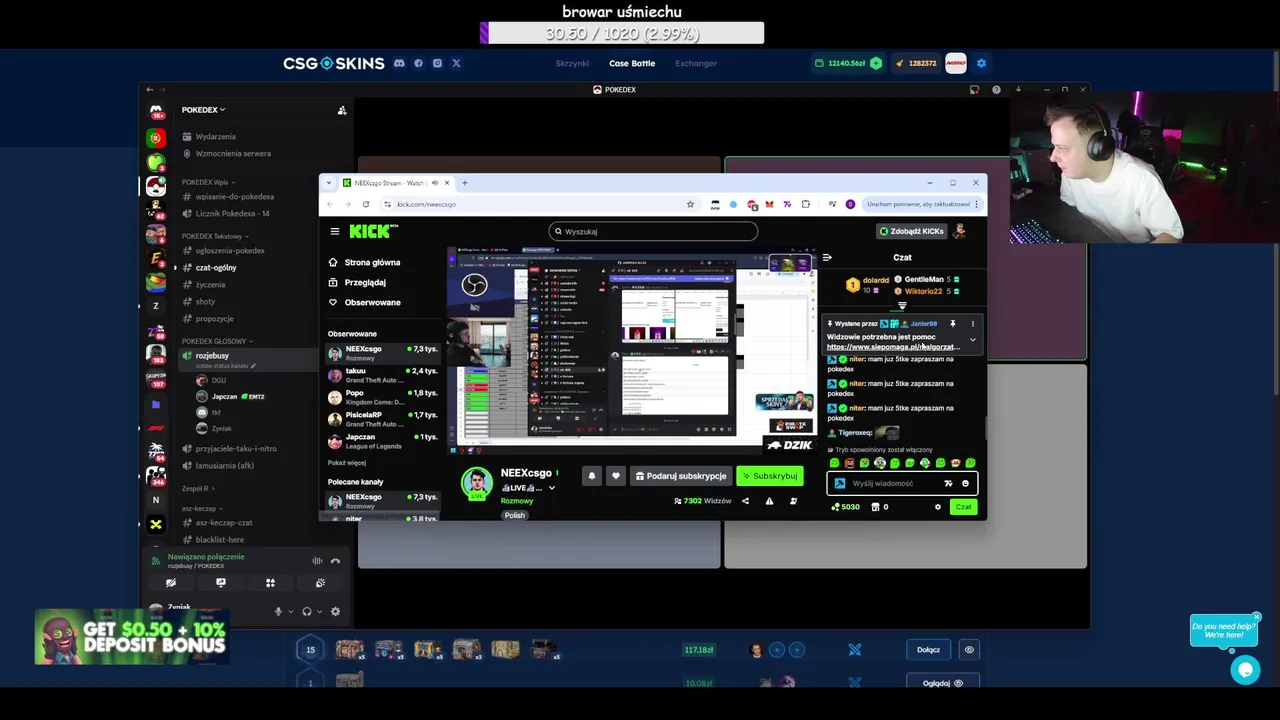The image size is (1280, 720).
Task: Click Discord share screen button
Action: (221, 583)
